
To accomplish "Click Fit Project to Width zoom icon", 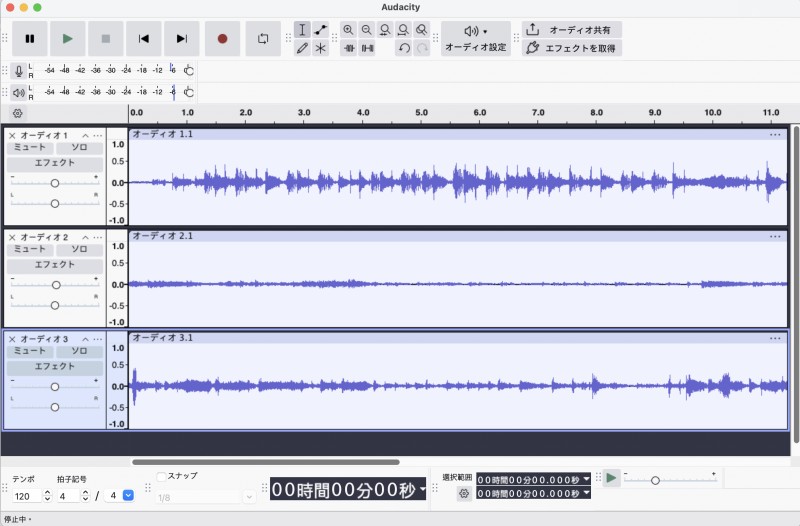I will point(403,30).
